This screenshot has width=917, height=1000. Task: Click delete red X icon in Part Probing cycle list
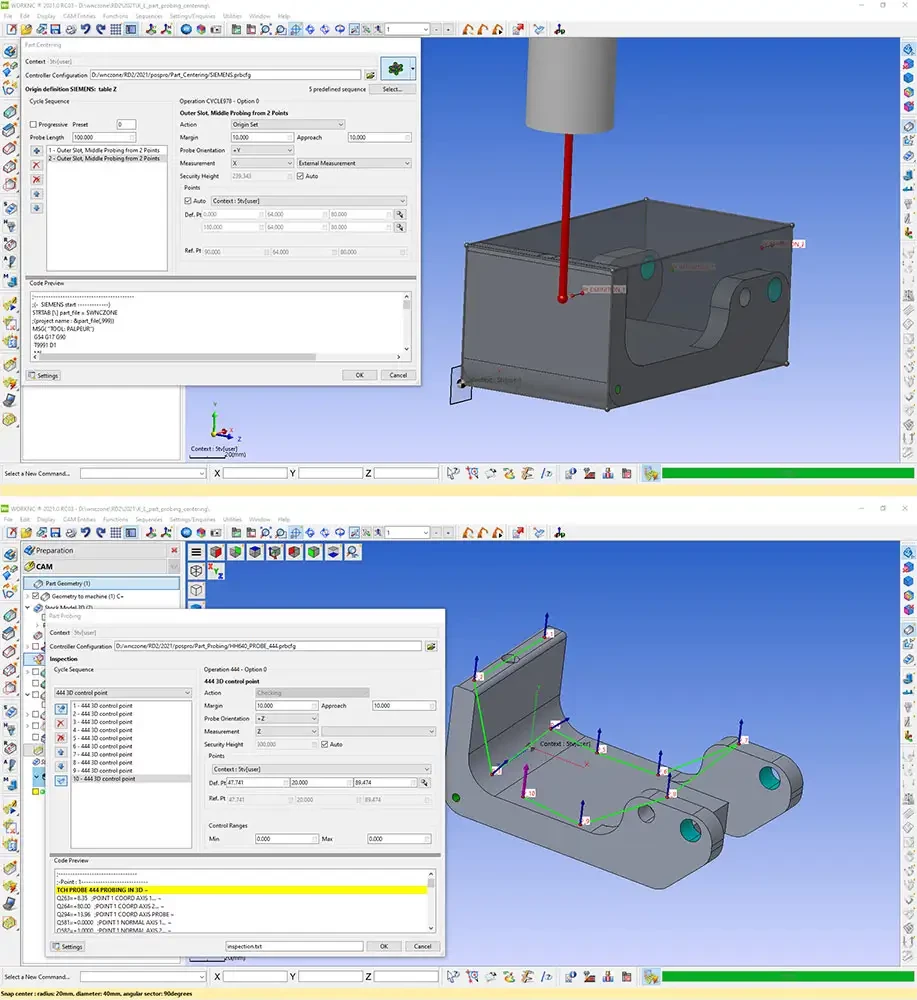61,724
